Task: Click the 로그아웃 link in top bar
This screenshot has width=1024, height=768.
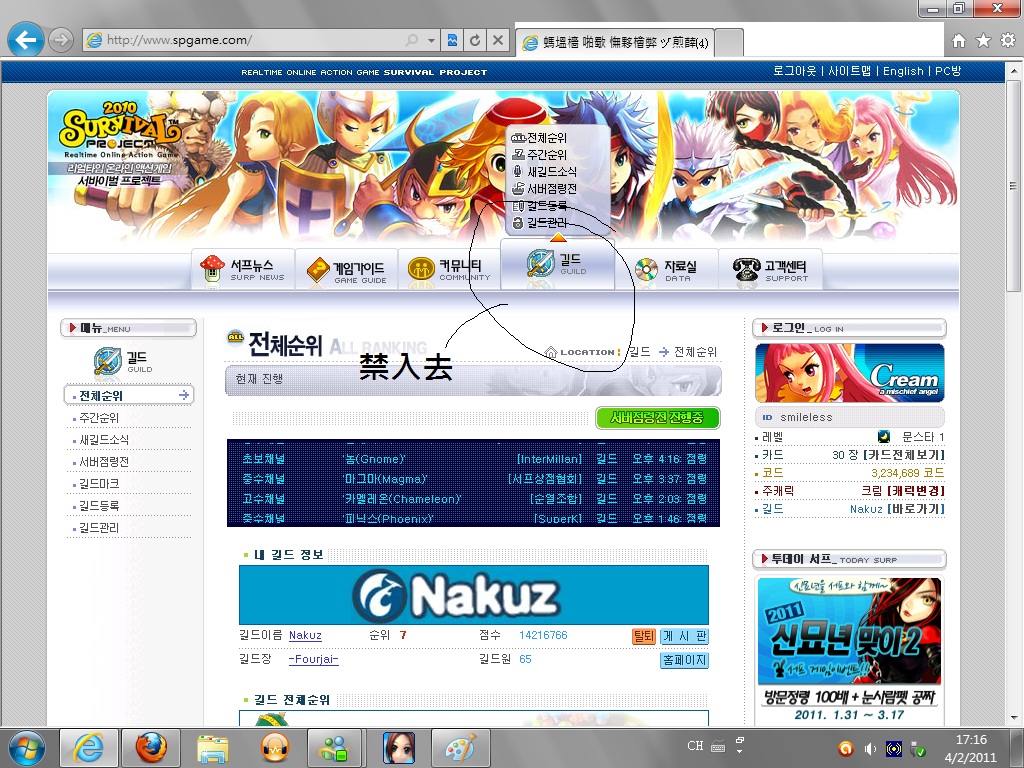Action: pyautogui.click(x=794, y=71)
